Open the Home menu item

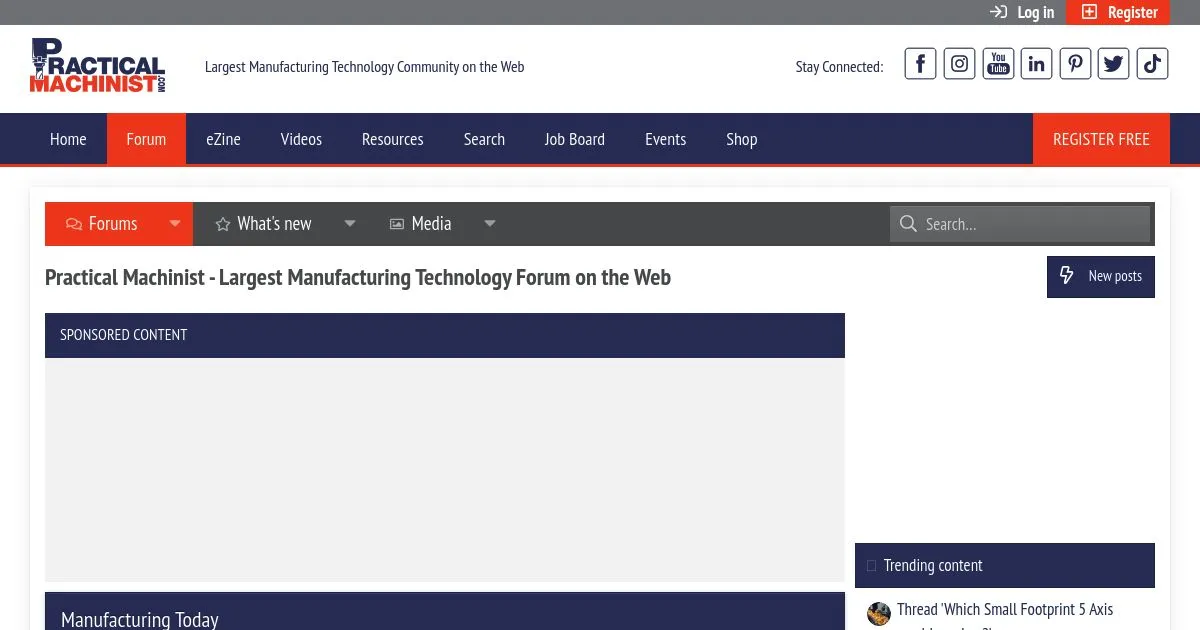coord(68,139)
